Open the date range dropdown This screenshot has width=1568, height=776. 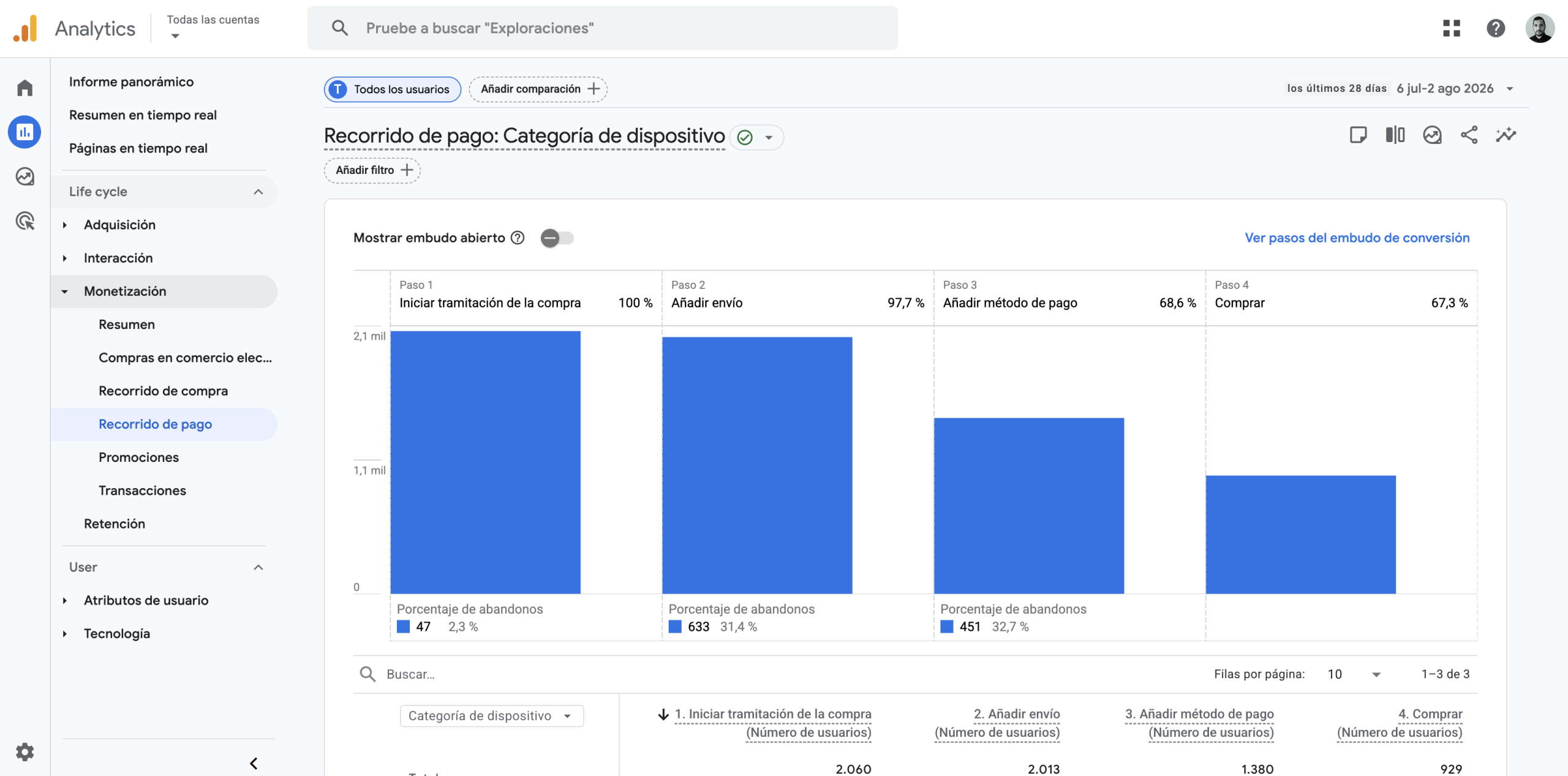click(x=1510, y=89)
